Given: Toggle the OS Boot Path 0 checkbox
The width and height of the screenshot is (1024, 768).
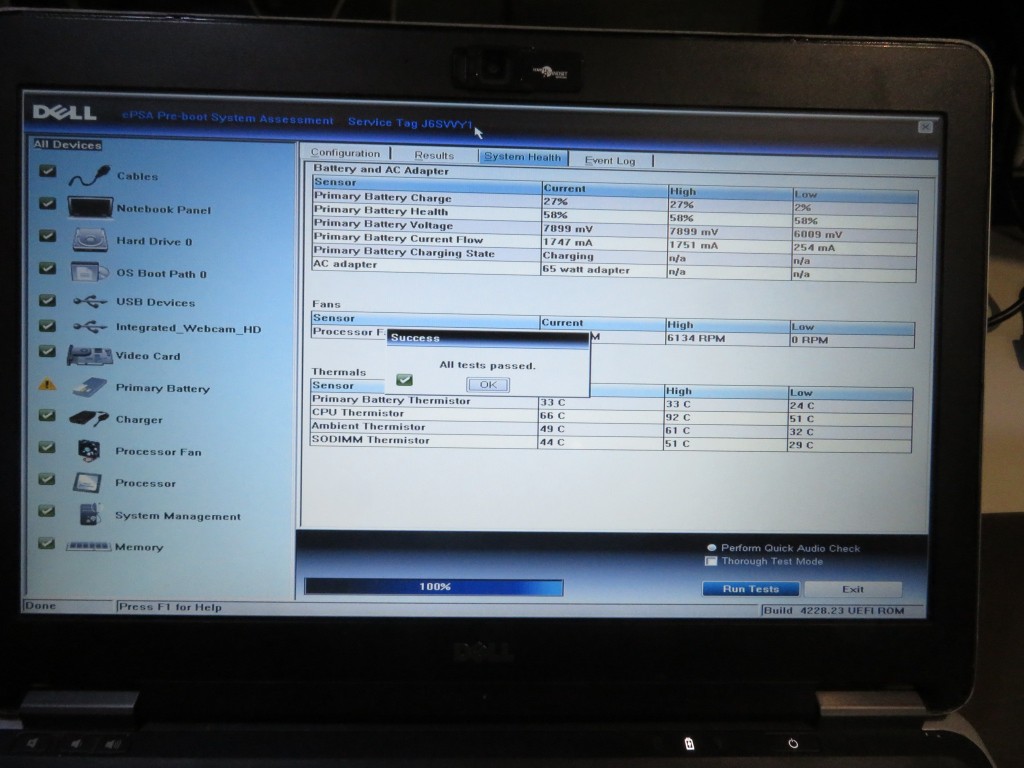Looking at the screenshot, I should 47,268.
